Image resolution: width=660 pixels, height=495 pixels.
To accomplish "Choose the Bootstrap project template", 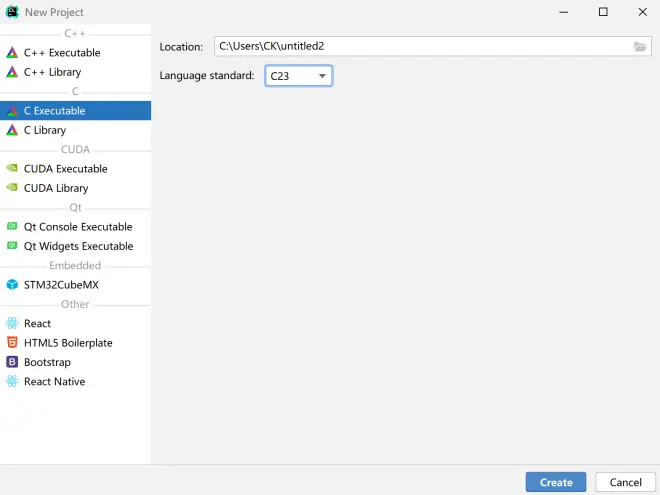I will pos(75,362).
